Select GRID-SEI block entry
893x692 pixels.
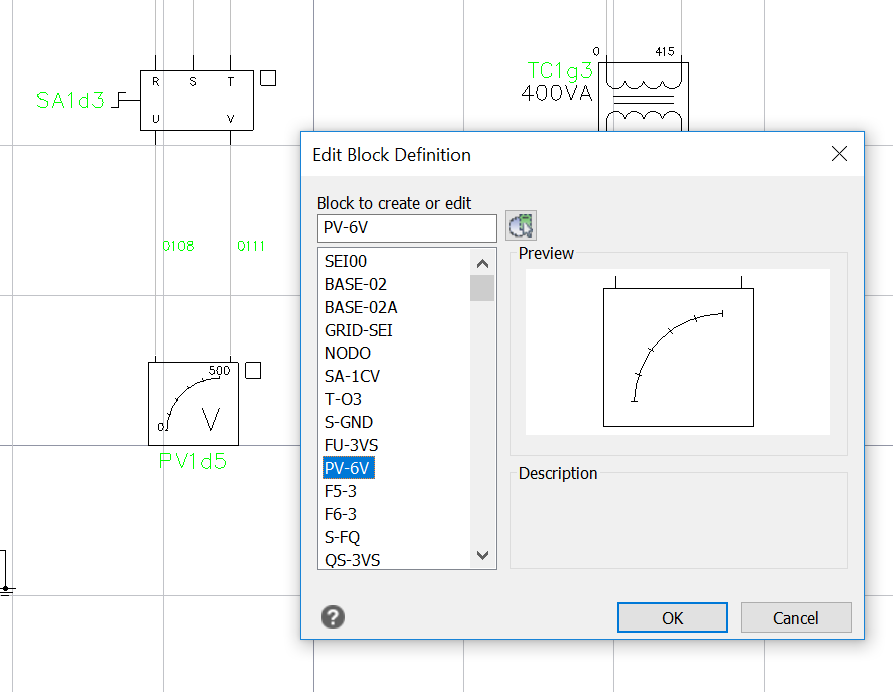point(360,330)
